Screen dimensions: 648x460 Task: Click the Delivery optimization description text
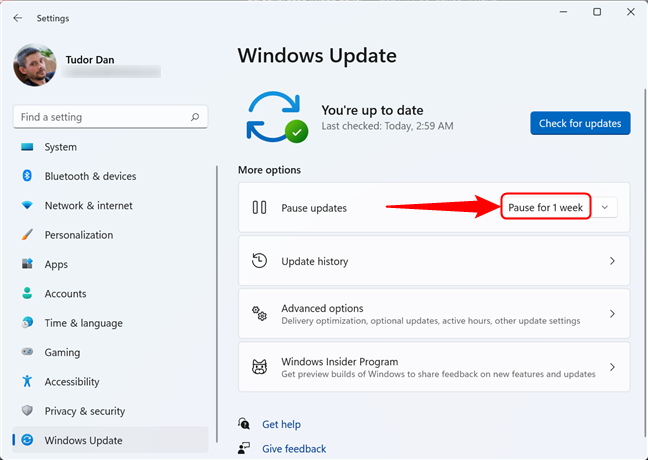[431, 321]
